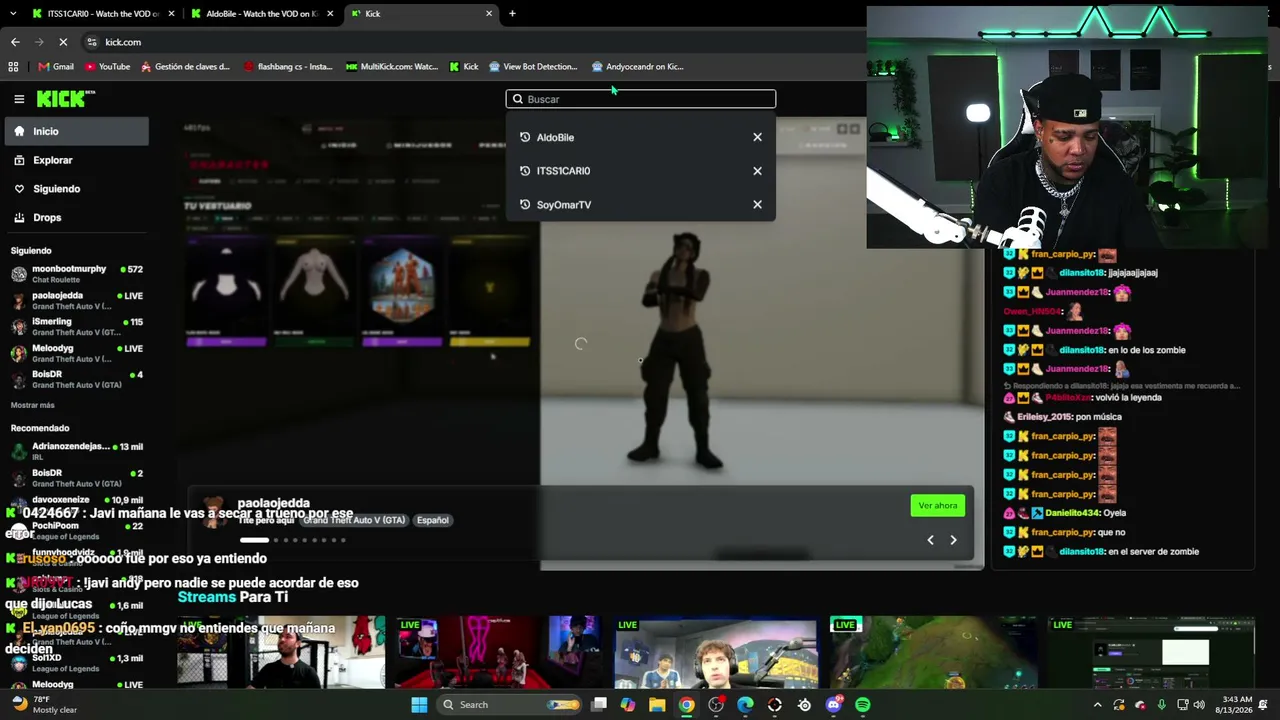Open the Kick sidebar hamburger menu

(19, 99)
